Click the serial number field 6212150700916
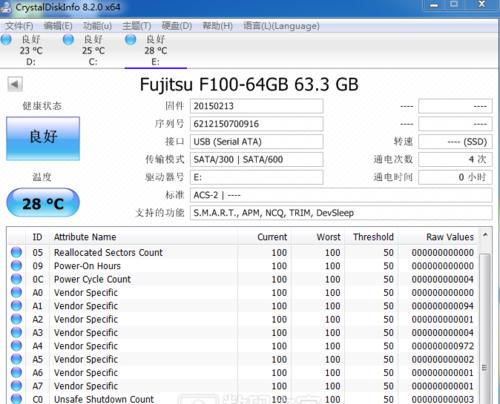 tap(256, 124)
